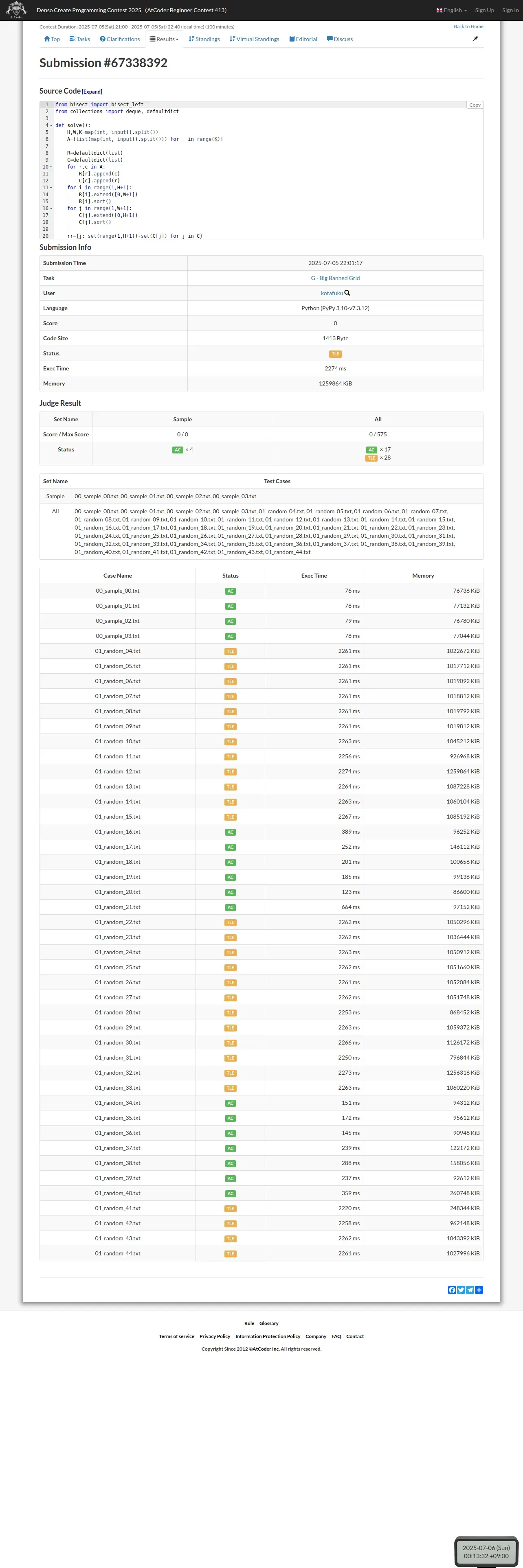
Task: Click AC badge for 01_random_21.txt
Action: 230,908
